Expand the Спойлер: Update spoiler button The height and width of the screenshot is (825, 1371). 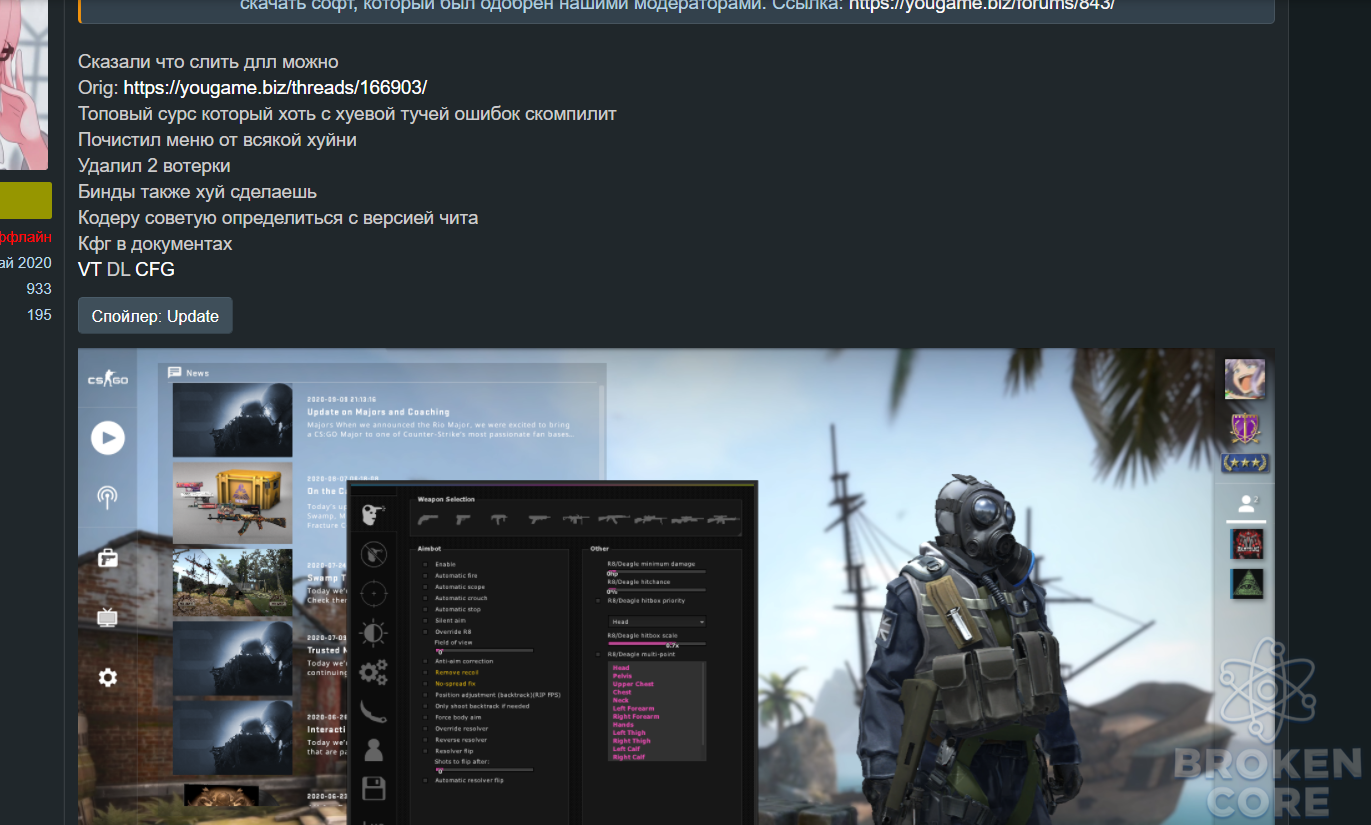[155, 316]
